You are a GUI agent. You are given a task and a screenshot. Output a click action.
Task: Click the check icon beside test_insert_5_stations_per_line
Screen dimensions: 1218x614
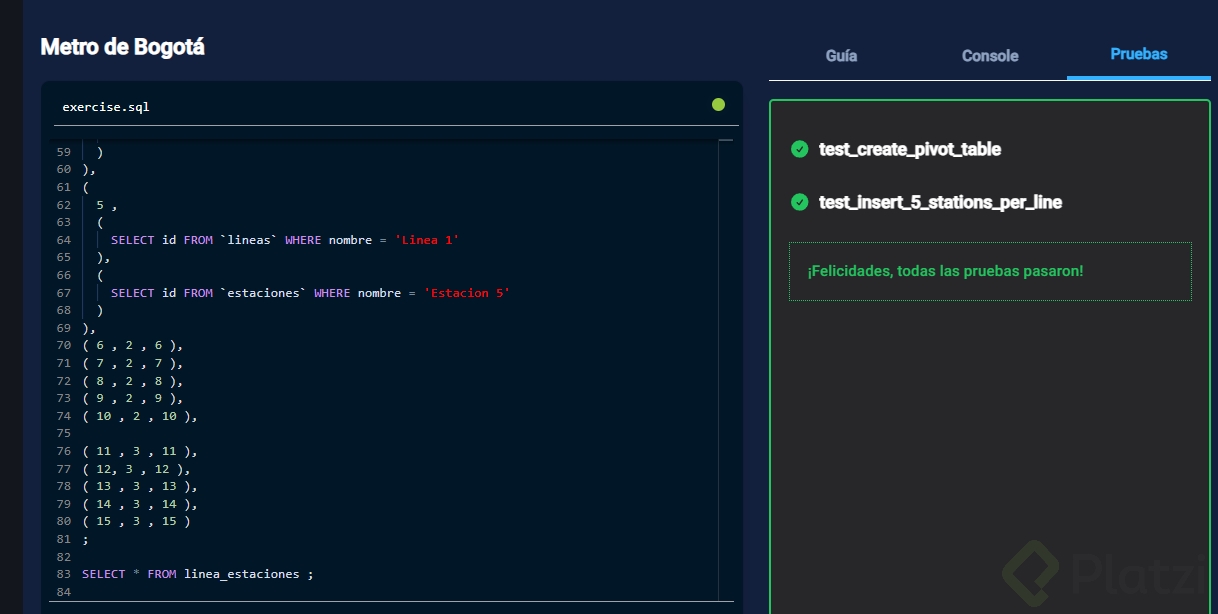[x=799, y=202]
